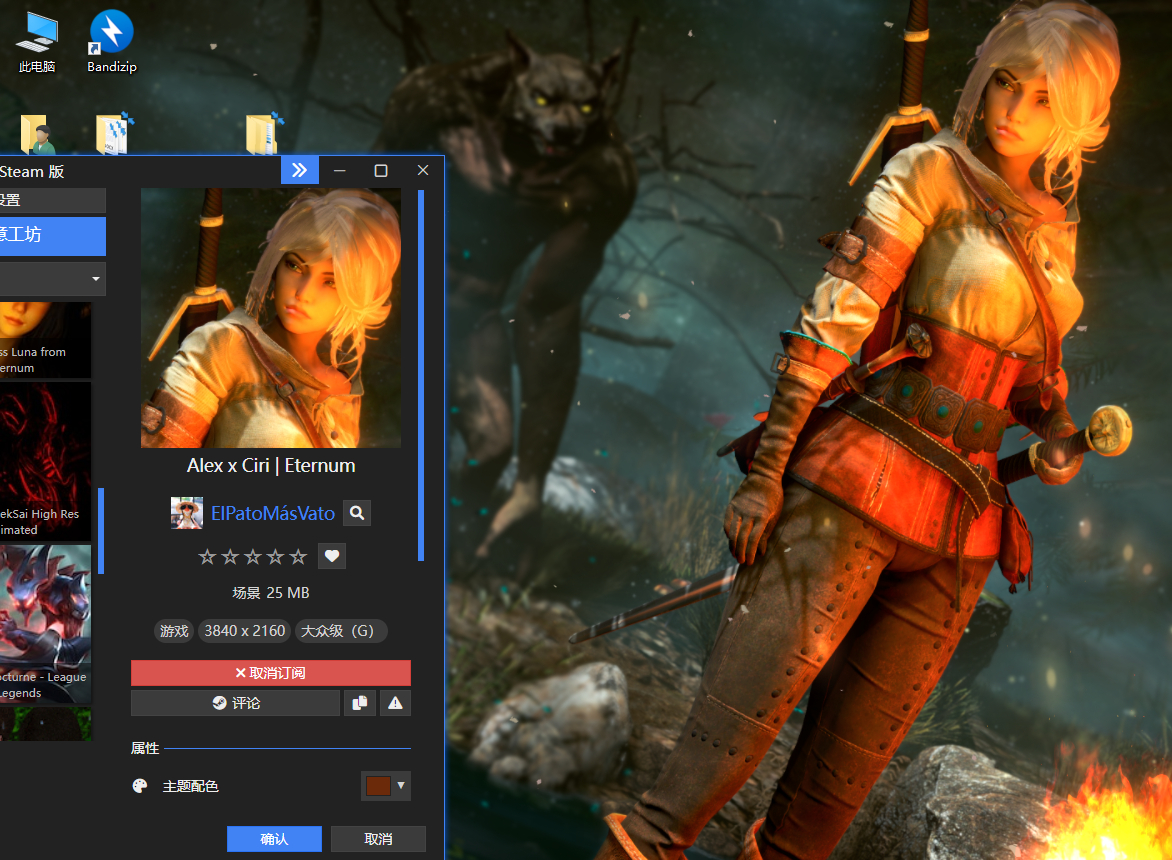This screenshot has width=1172, height=860.
Task: Select the Luna from Eternum wallpaper thumbnail
Action: [x=46, y=340]
